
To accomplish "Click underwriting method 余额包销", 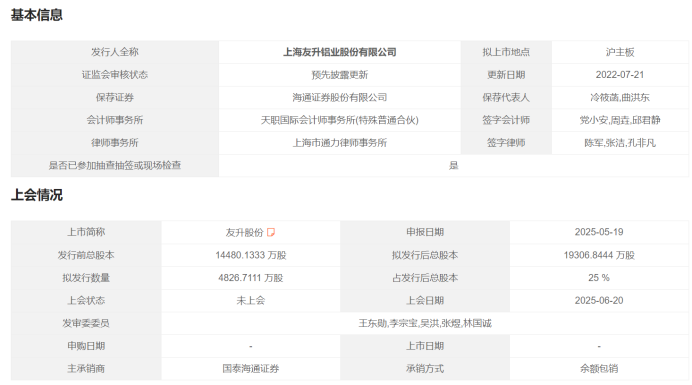I will (x=599, y=369).
